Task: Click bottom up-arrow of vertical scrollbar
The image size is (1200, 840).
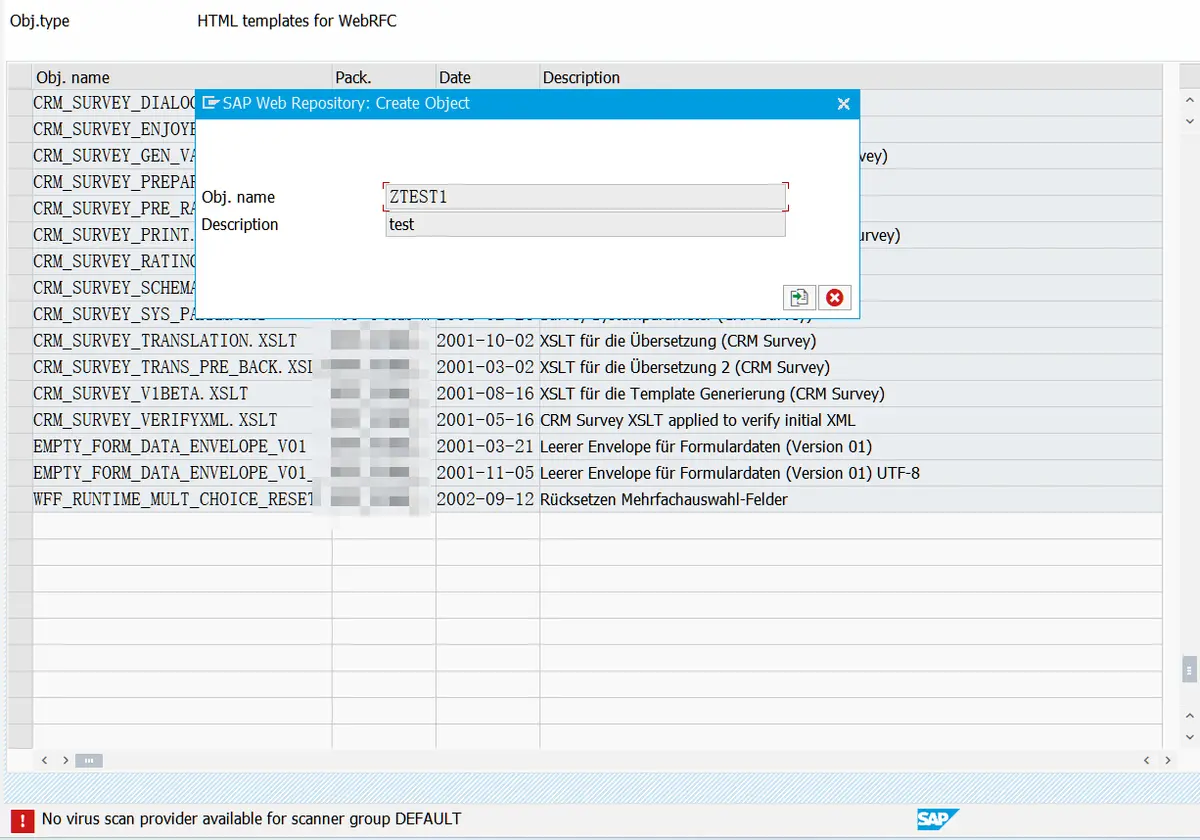Action: (x=1189, y=714)
